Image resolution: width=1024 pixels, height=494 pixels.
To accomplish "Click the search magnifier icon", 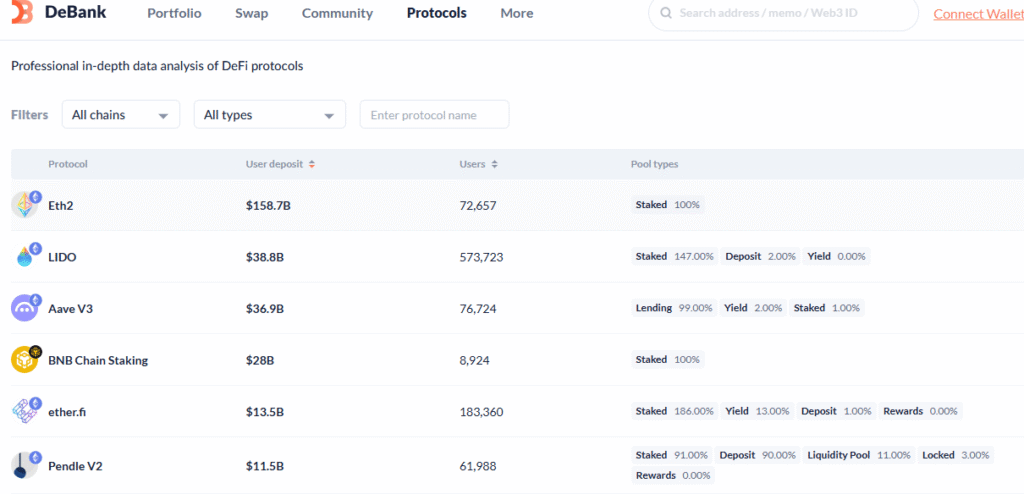I will click(x=666, y=13).
